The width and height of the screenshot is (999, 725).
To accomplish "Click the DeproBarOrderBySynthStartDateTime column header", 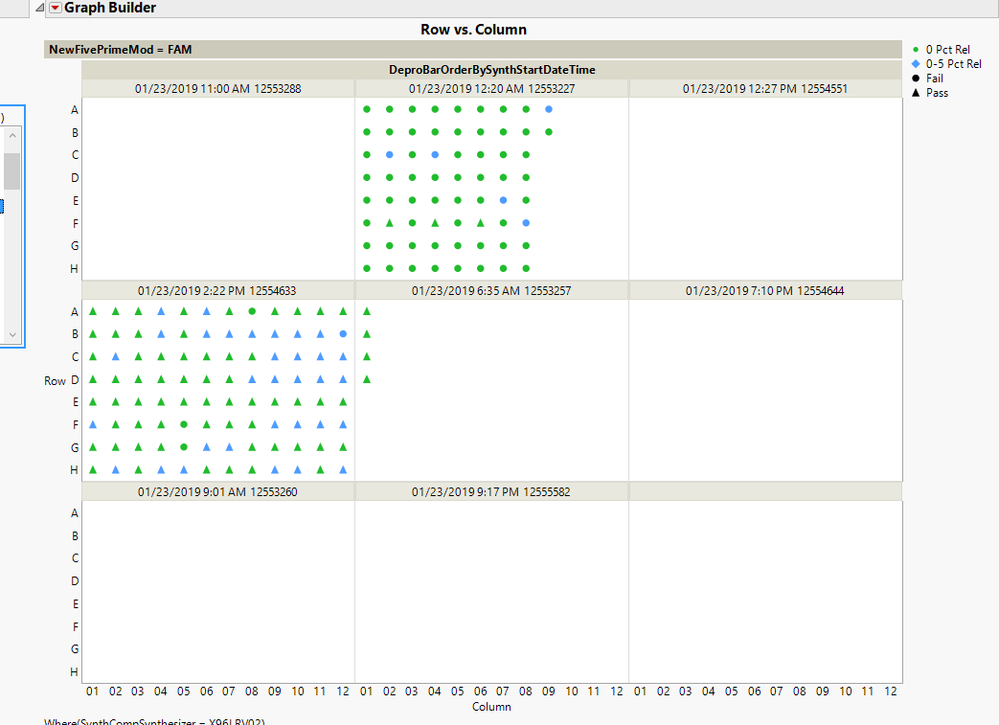I will (x=493, y=69).
